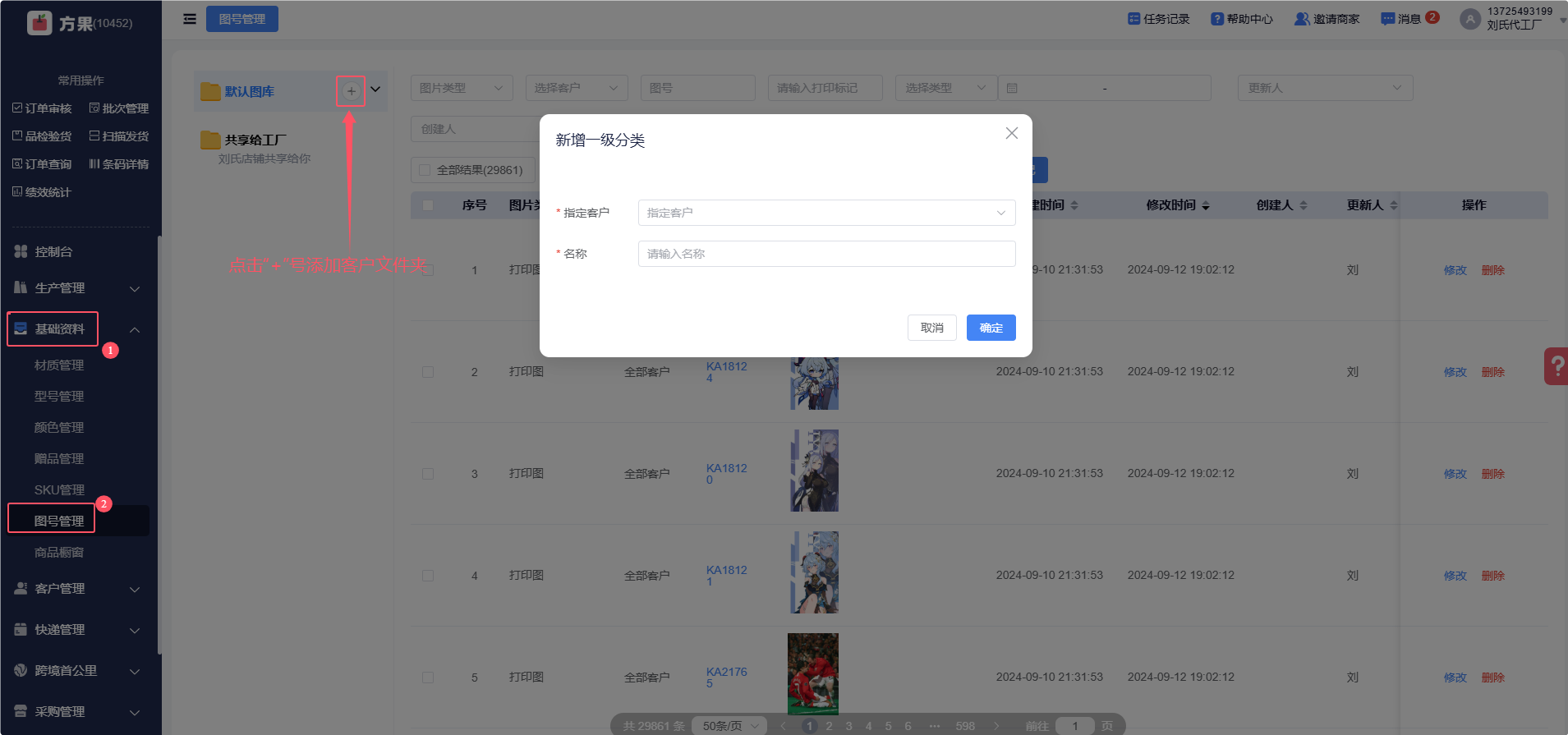Screen dimensions: 1568x735
Task: Open thumbnail image of row 5
Action: tap(813, 673)
